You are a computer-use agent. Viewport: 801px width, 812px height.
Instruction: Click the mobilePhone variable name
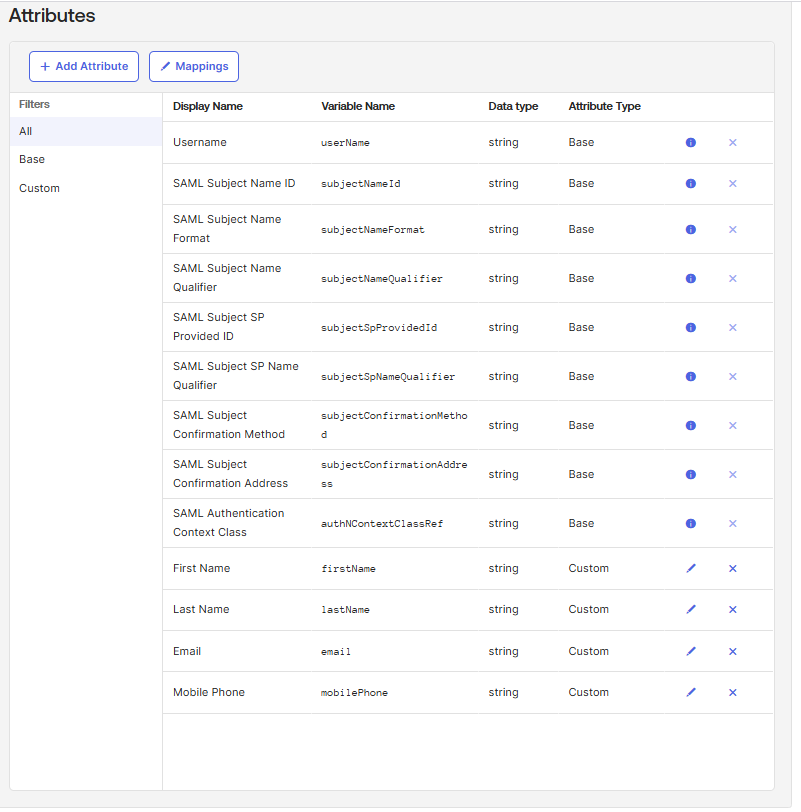tap(354, 693)
